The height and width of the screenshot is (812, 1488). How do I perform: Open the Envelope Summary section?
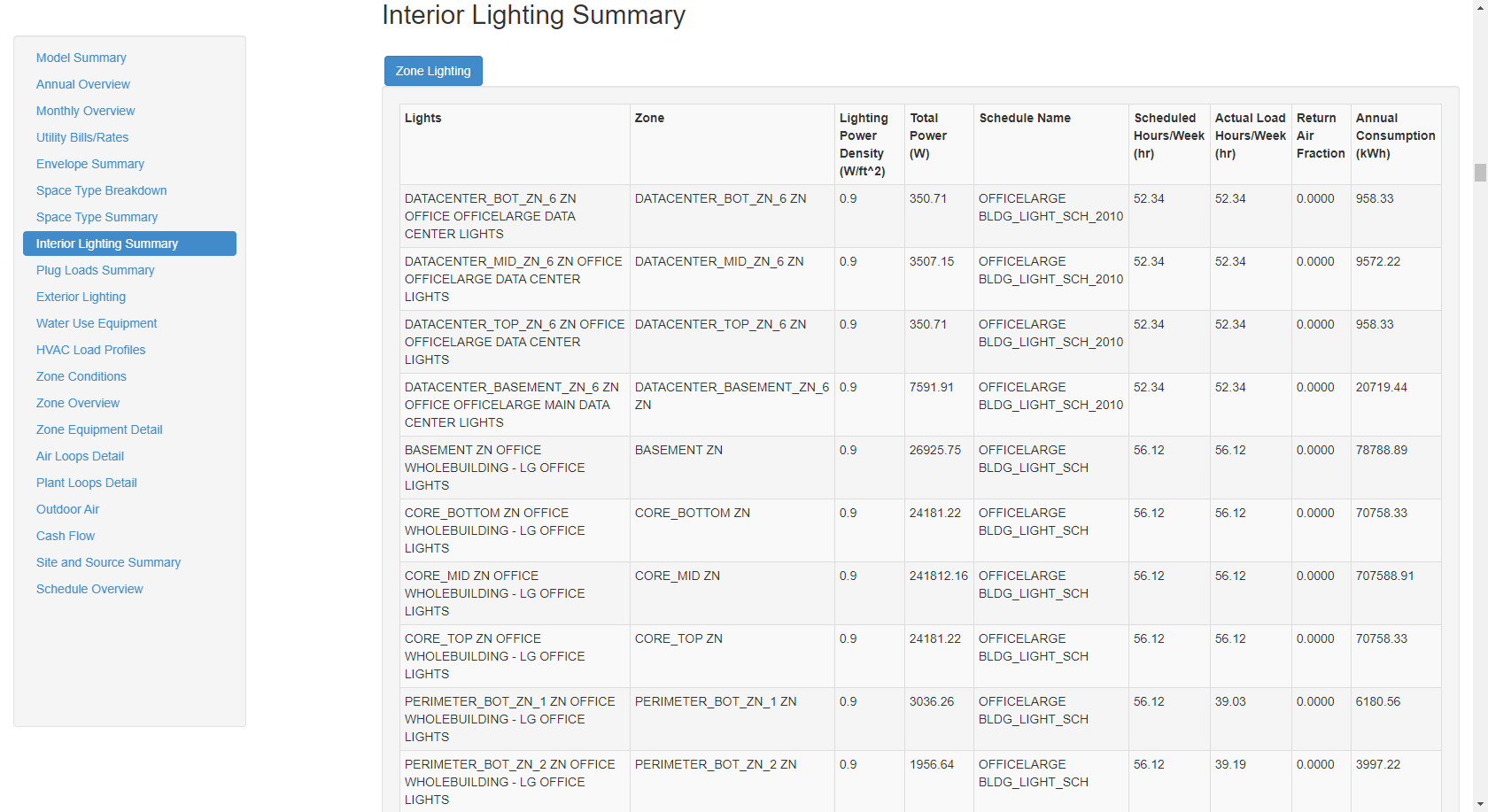[89, 164]
